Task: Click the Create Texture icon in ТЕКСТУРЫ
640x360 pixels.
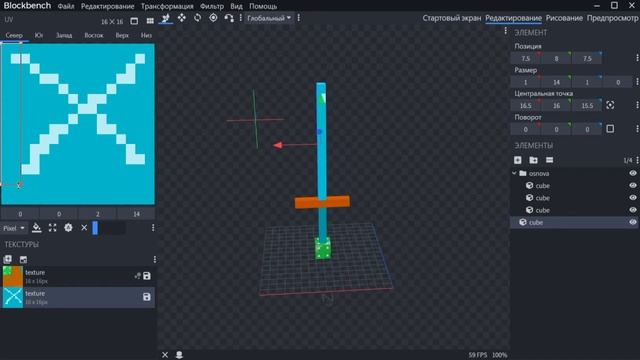Action: [x=7, y=259]
